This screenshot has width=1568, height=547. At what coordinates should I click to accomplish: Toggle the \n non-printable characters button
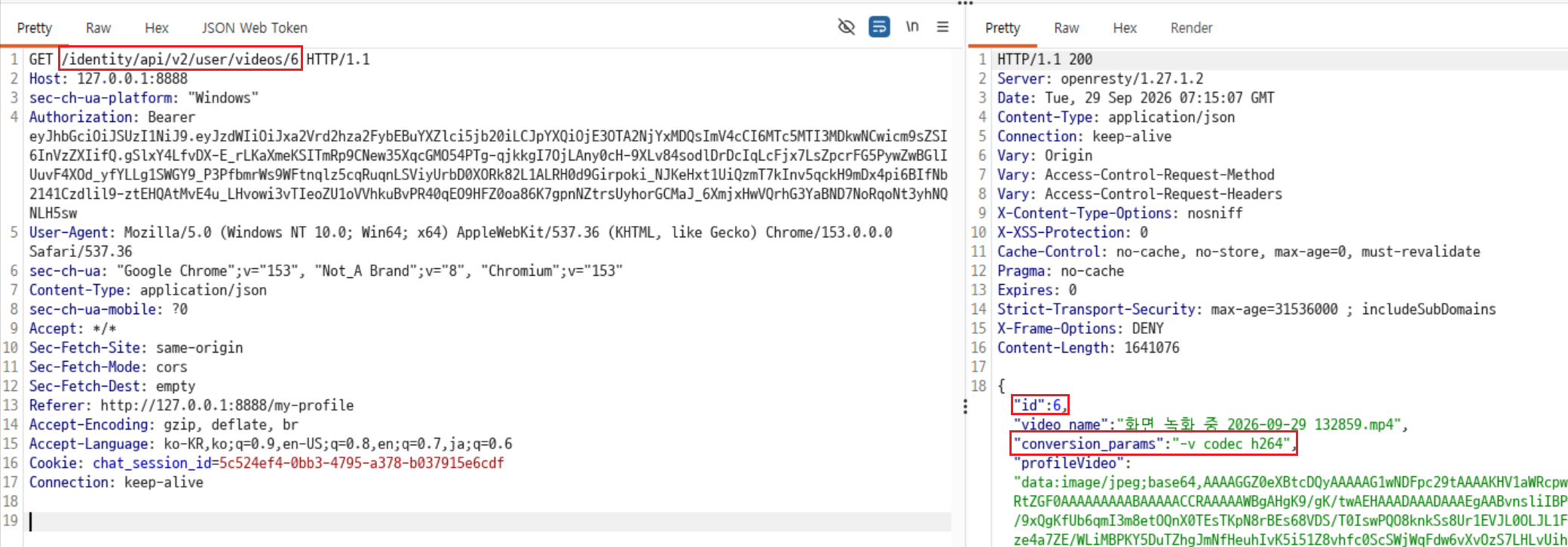[x=912, y=27]
